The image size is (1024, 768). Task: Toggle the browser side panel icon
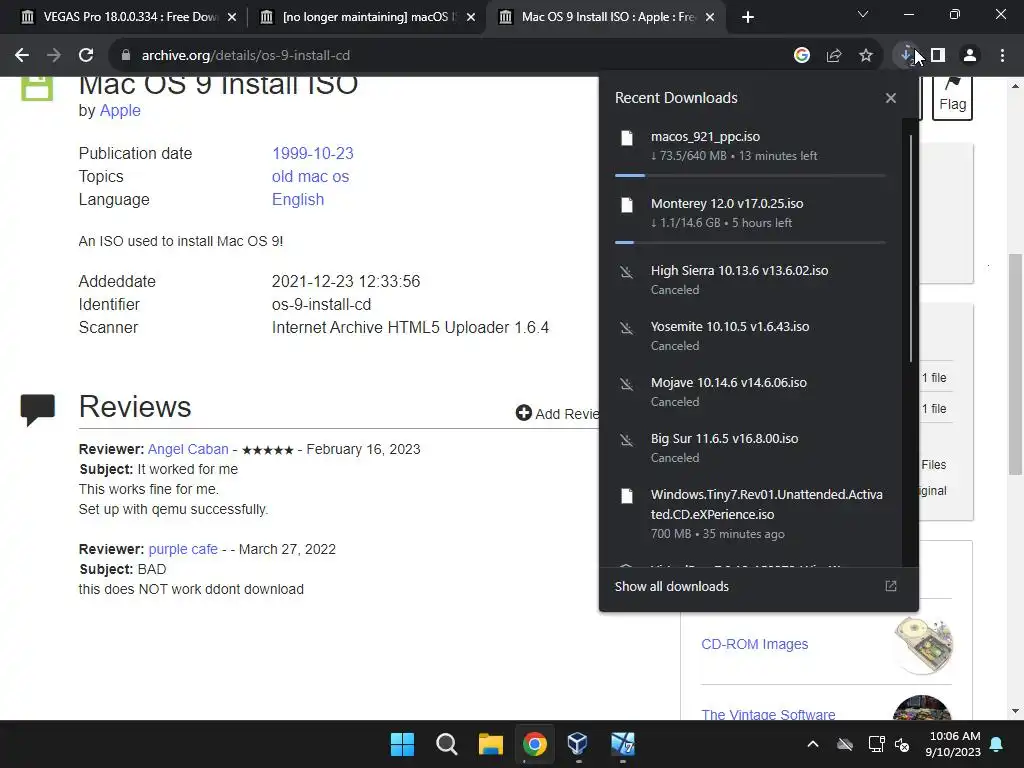click(938, 56)
